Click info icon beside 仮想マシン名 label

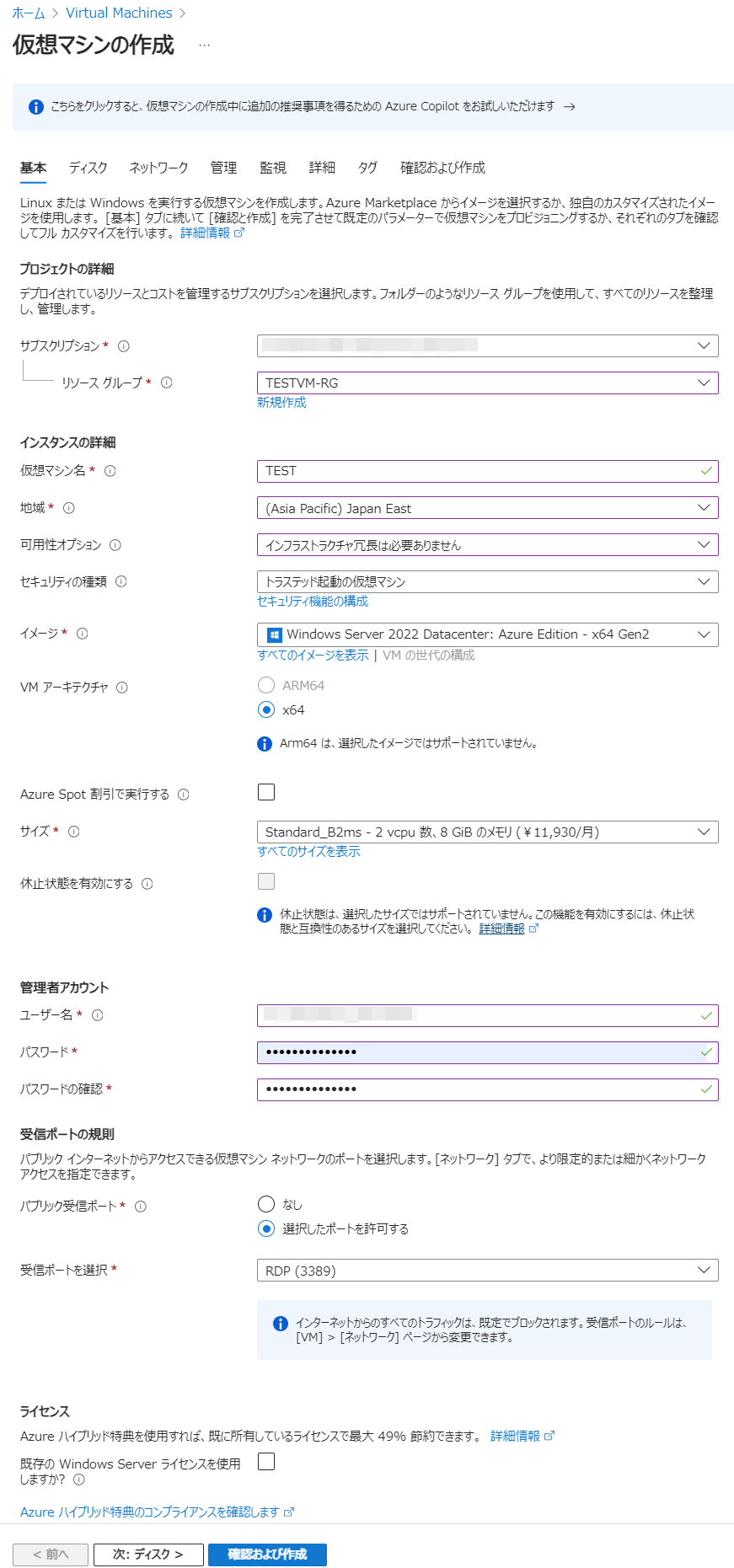pyautogui.click(x=110, y=471)
